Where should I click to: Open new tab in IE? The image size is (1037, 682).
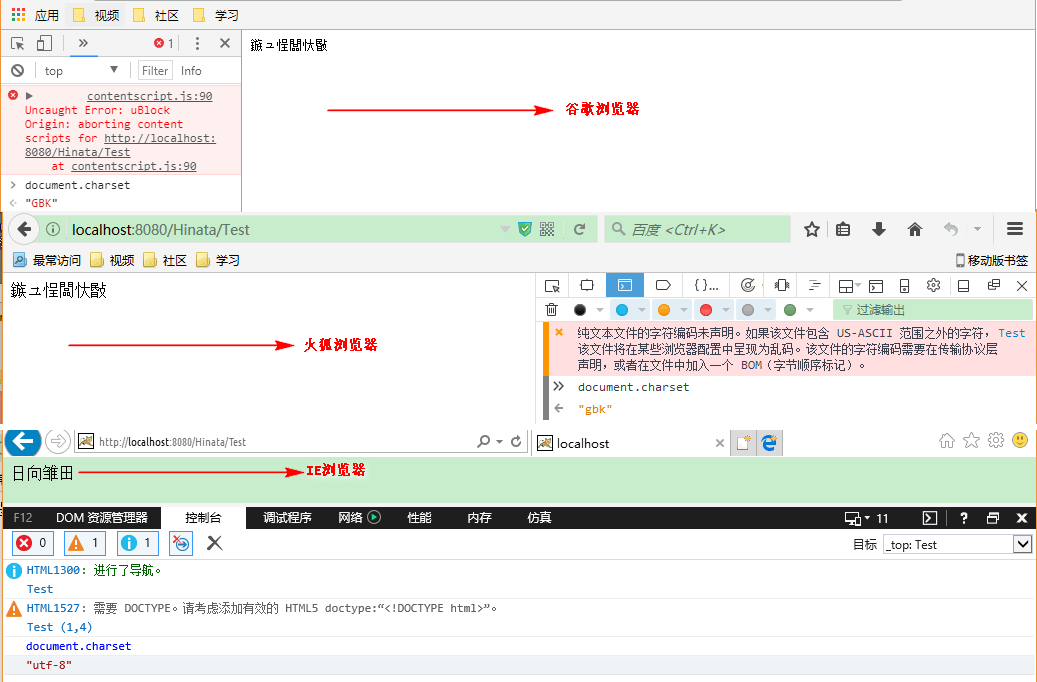click(743, 443)
